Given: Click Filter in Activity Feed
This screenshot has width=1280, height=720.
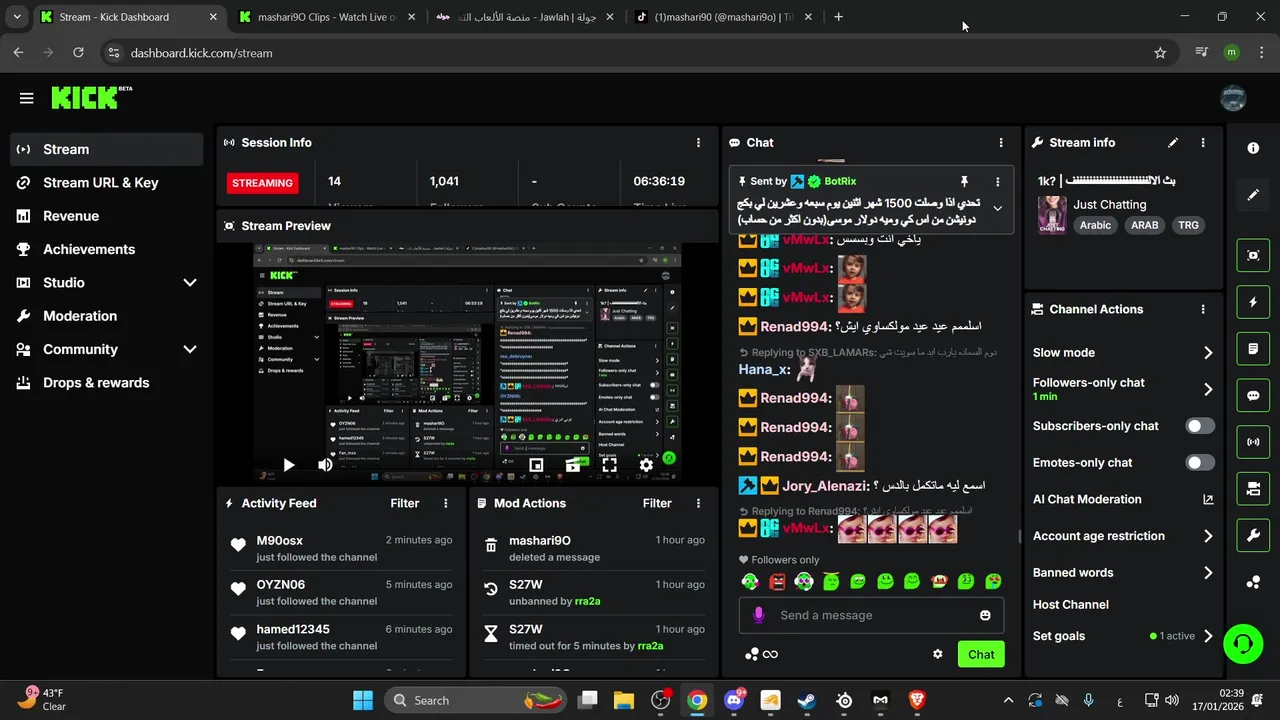Looking at the screenshot, I should [404, 503].
